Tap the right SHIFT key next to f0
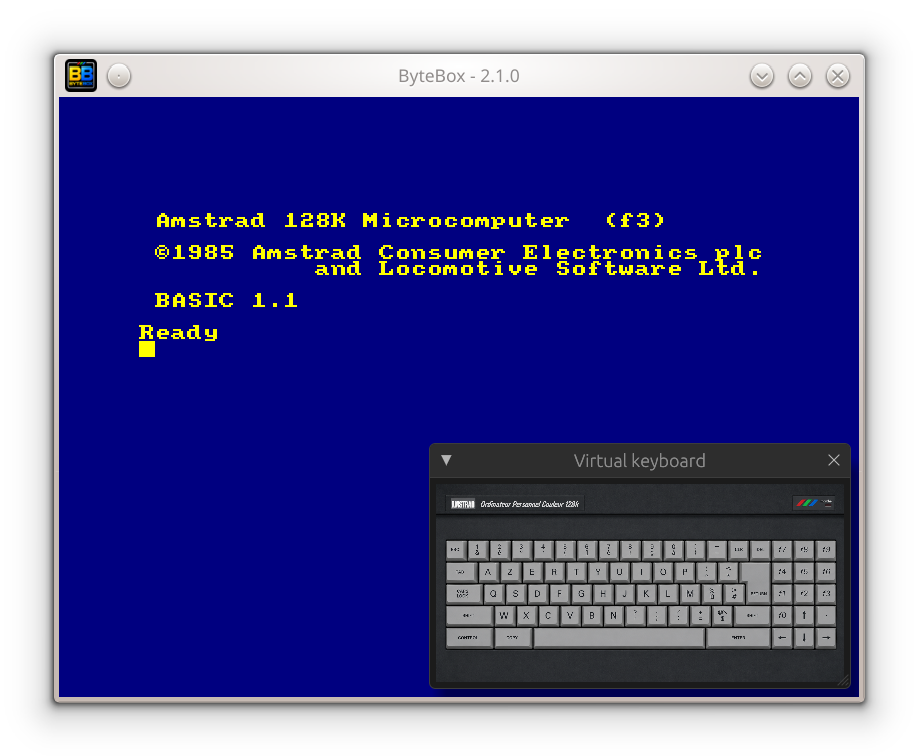The width and height of the screenshot is (918, 756). tap(751, 615)
